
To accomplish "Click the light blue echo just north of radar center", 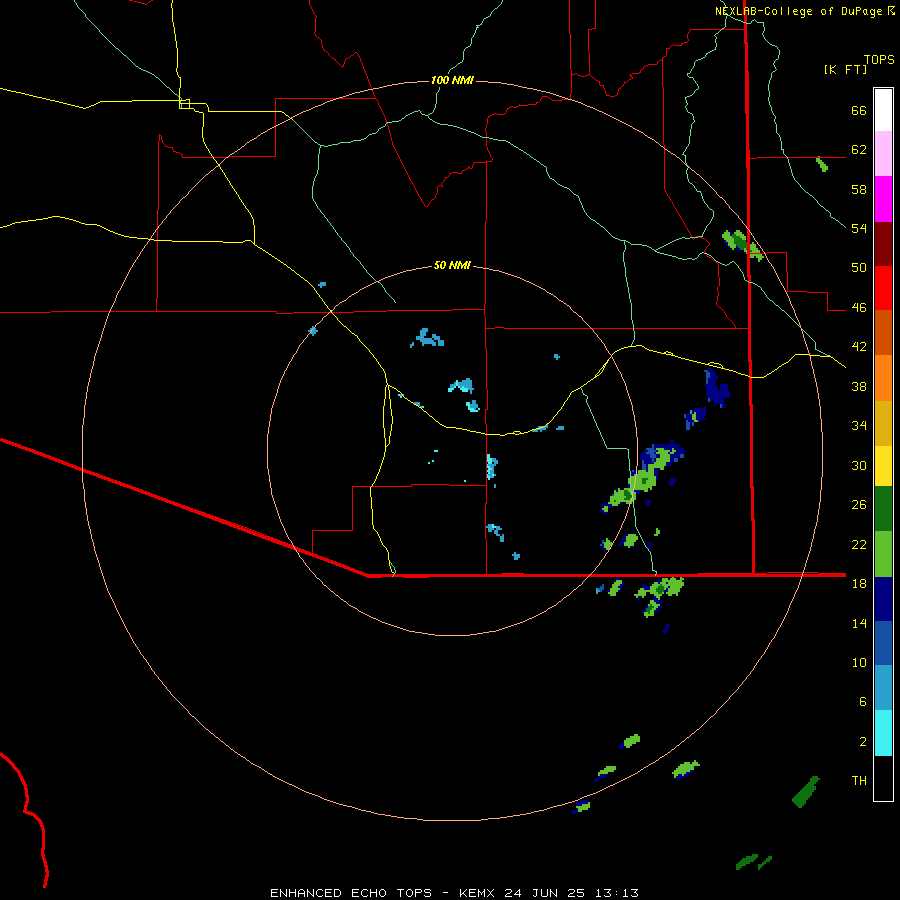I will (461, 385).
